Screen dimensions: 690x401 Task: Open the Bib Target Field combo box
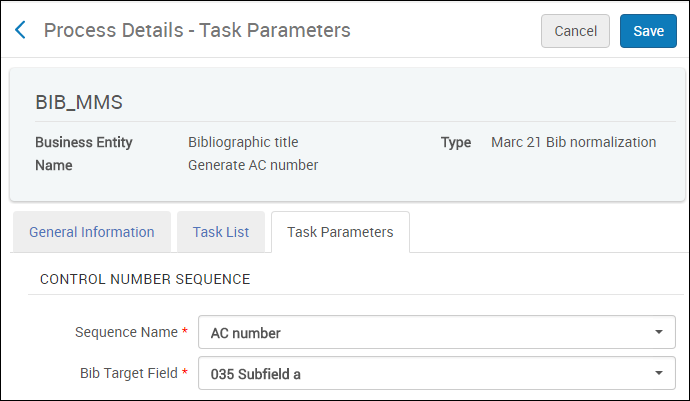[420, 374]
